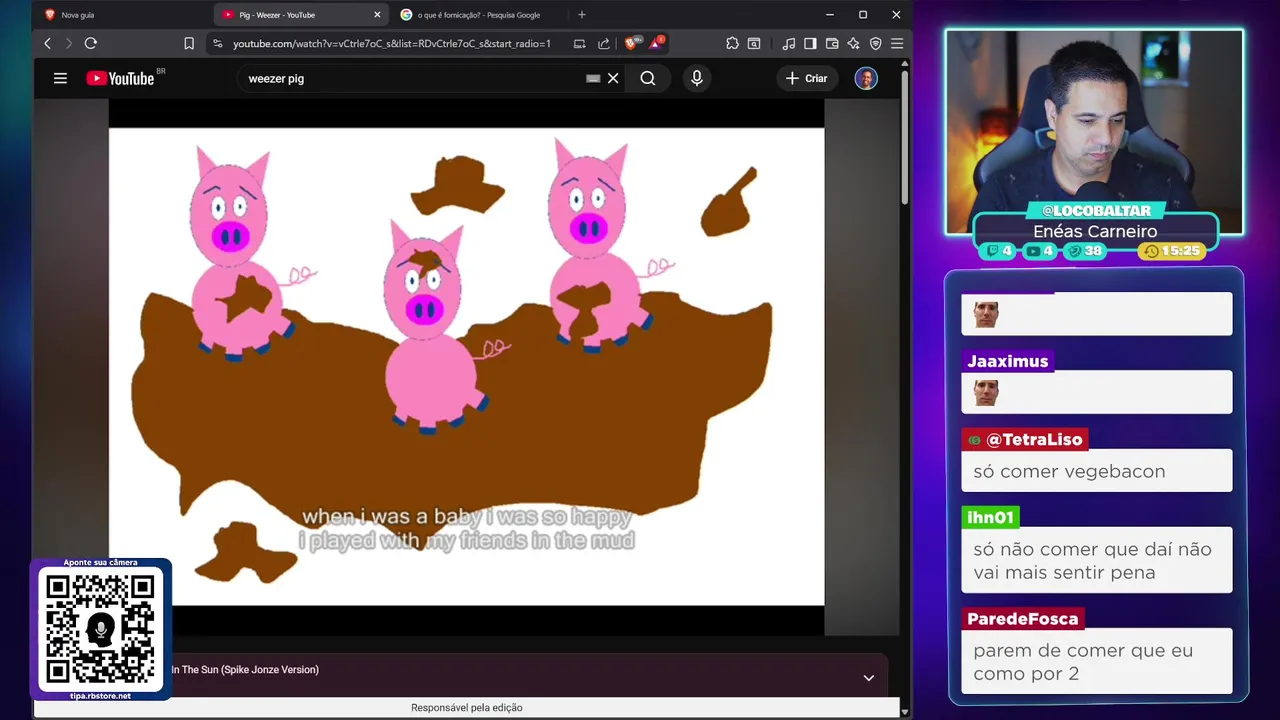Image resolution: width=1280 pixels, height=720 pixels.
Task: Go to the YouTube home logo
Action: pos(120,78)
